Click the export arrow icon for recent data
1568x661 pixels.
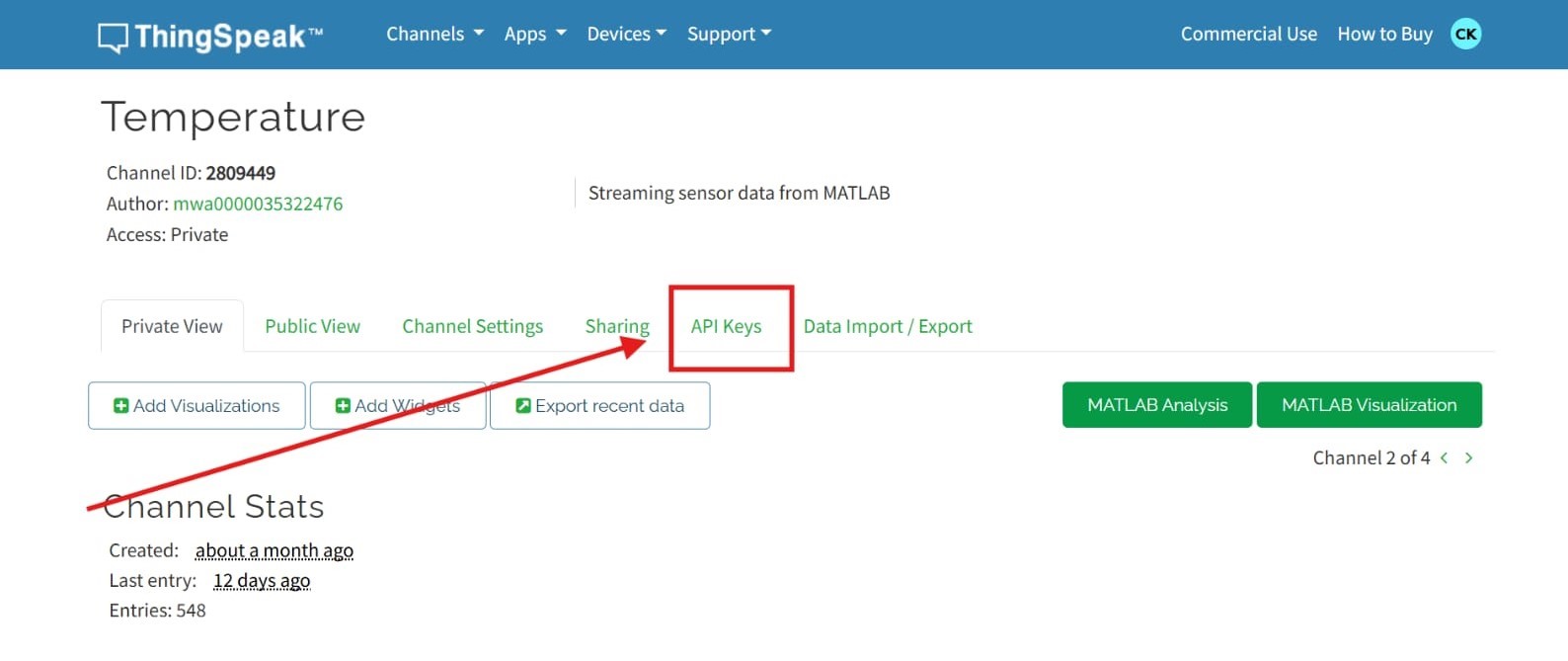(x=523, y=406)
